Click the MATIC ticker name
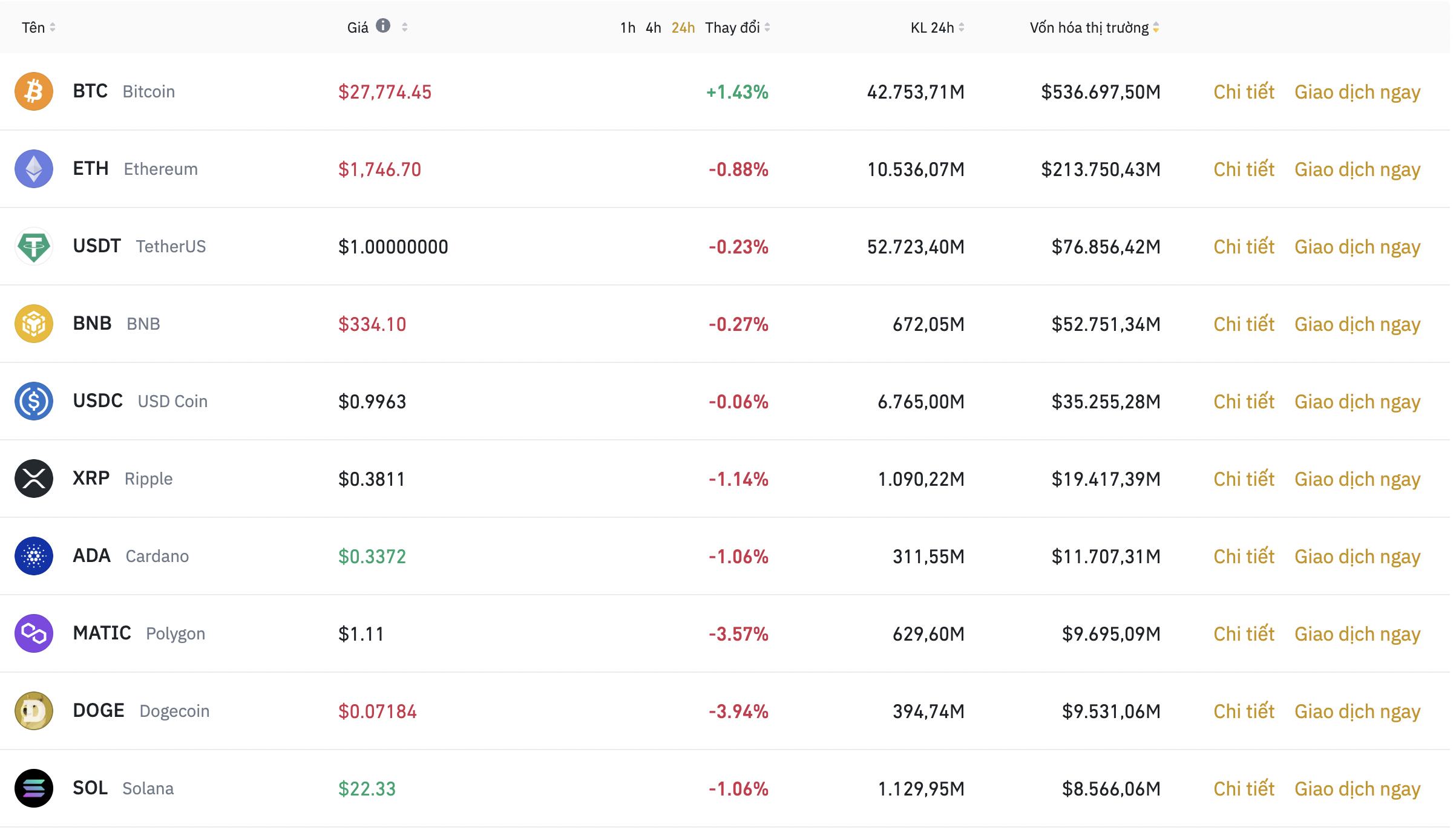Screen dimensions: 1456x830 pyautogui.click(x=102, y=633)
